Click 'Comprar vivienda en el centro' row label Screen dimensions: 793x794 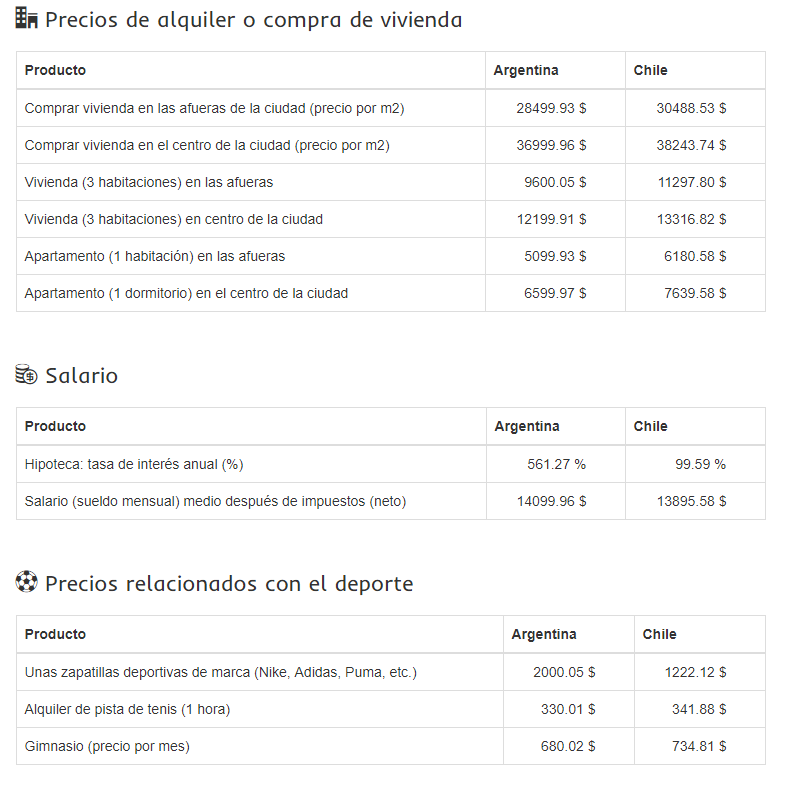click(207, 145)
